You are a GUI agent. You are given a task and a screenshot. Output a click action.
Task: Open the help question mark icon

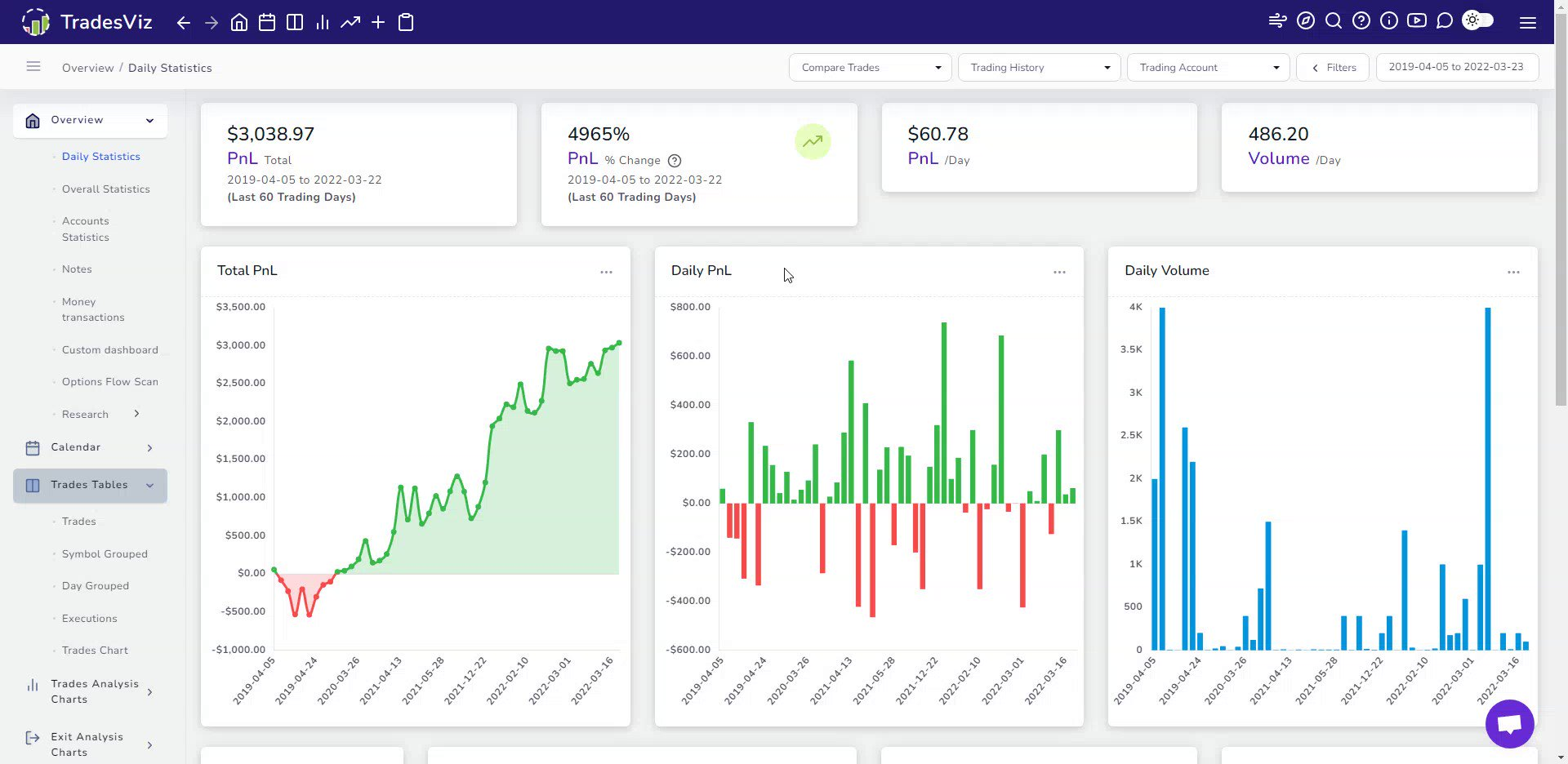[1361, 21]
